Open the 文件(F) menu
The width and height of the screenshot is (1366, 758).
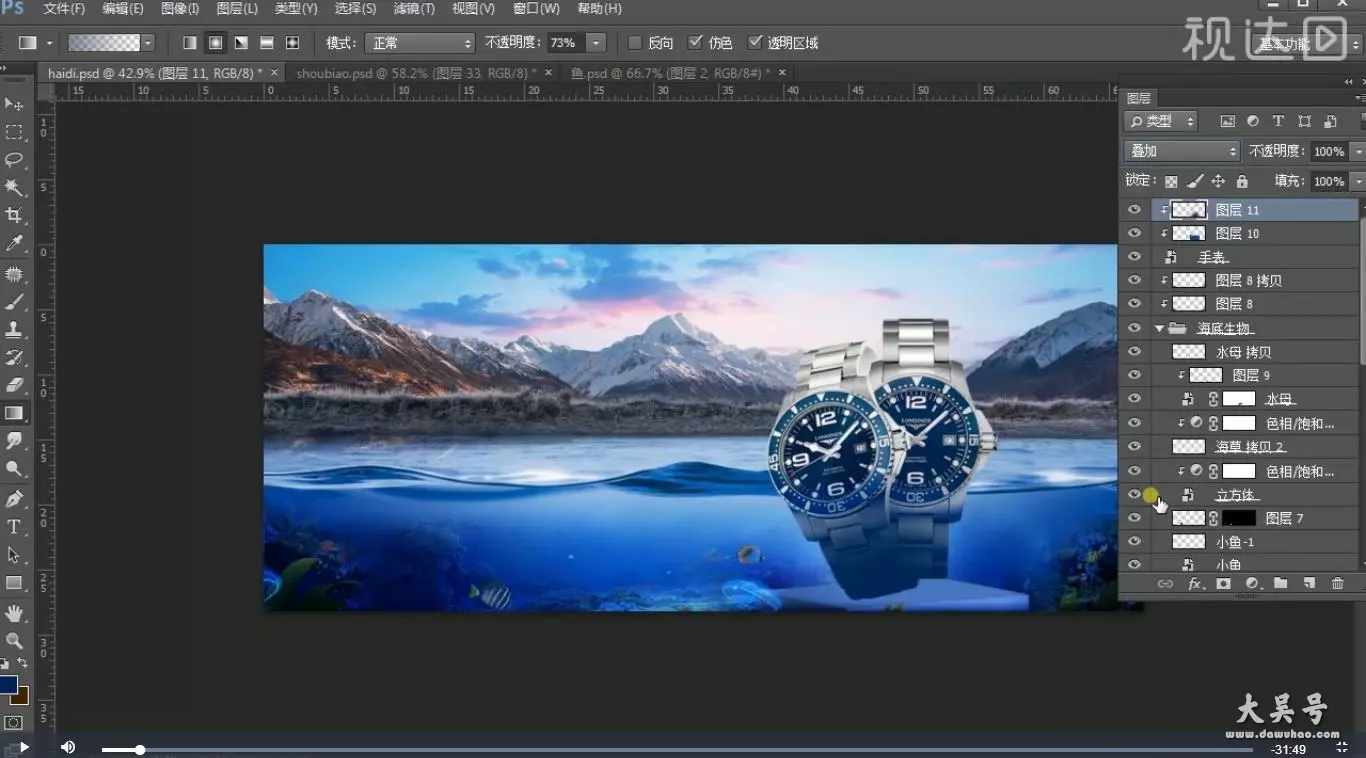(x=64, y=8)
